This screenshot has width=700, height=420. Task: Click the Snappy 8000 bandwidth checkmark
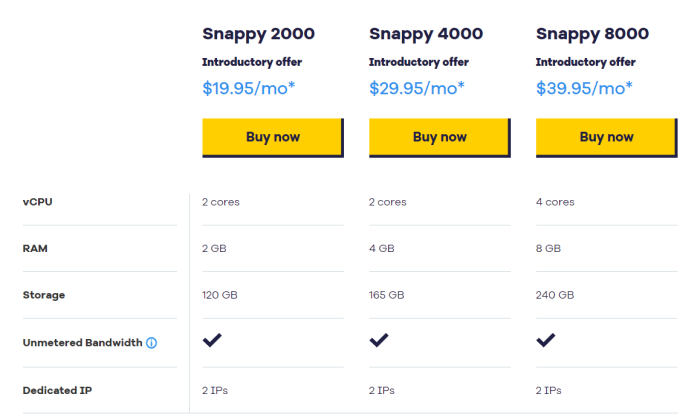pyautogui.click(x=546, y=340)
